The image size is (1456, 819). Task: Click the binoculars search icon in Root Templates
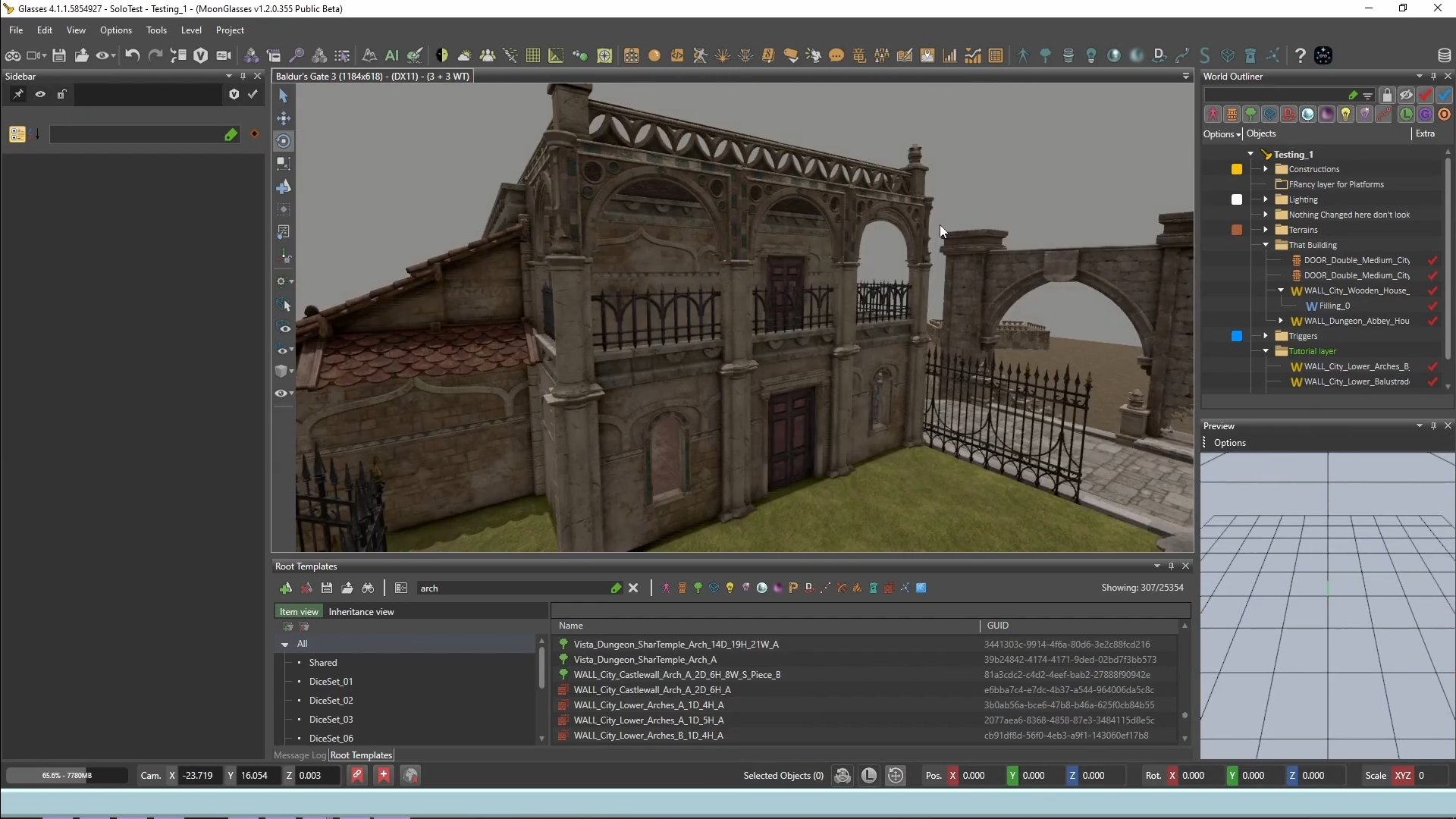tap(368, 588)
